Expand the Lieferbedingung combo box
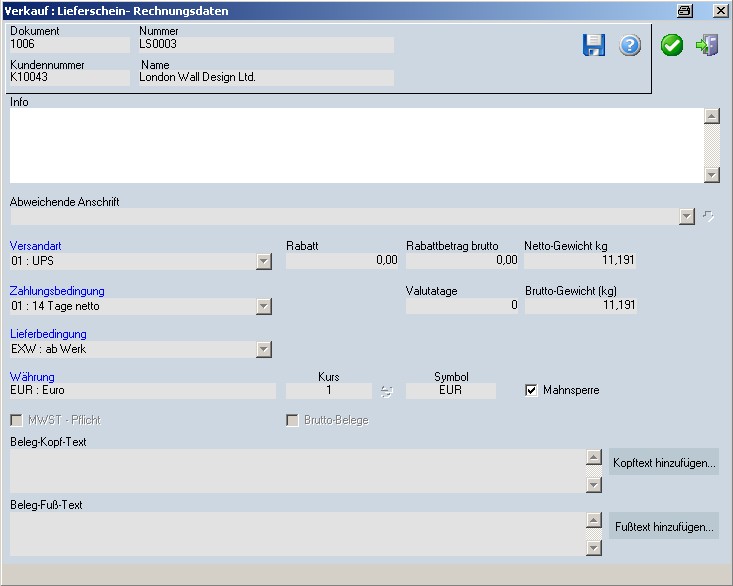Viewport: 733px width, 586px height. 264,349
